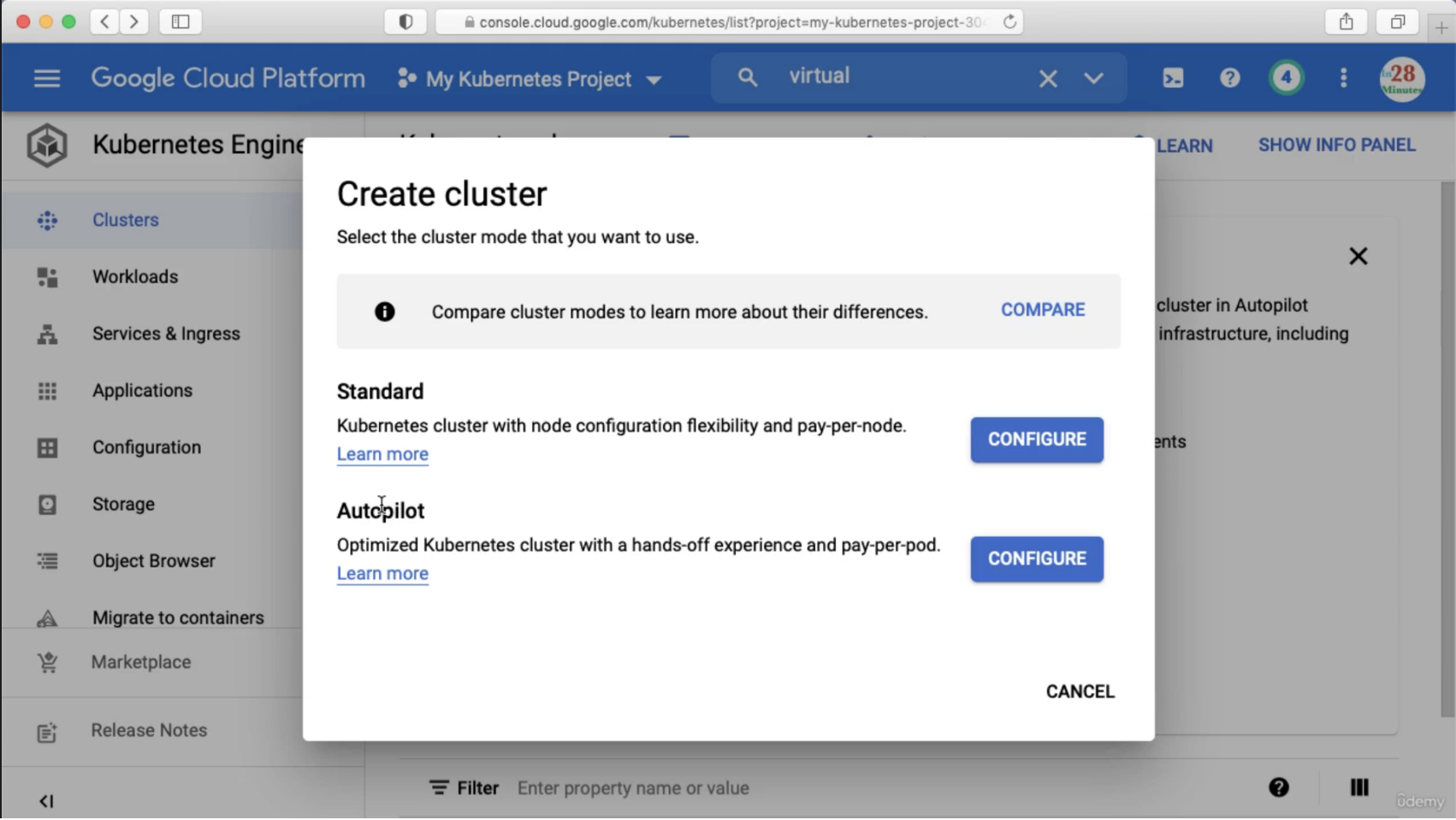Close the Autopilot info card

coord(1358,256)
